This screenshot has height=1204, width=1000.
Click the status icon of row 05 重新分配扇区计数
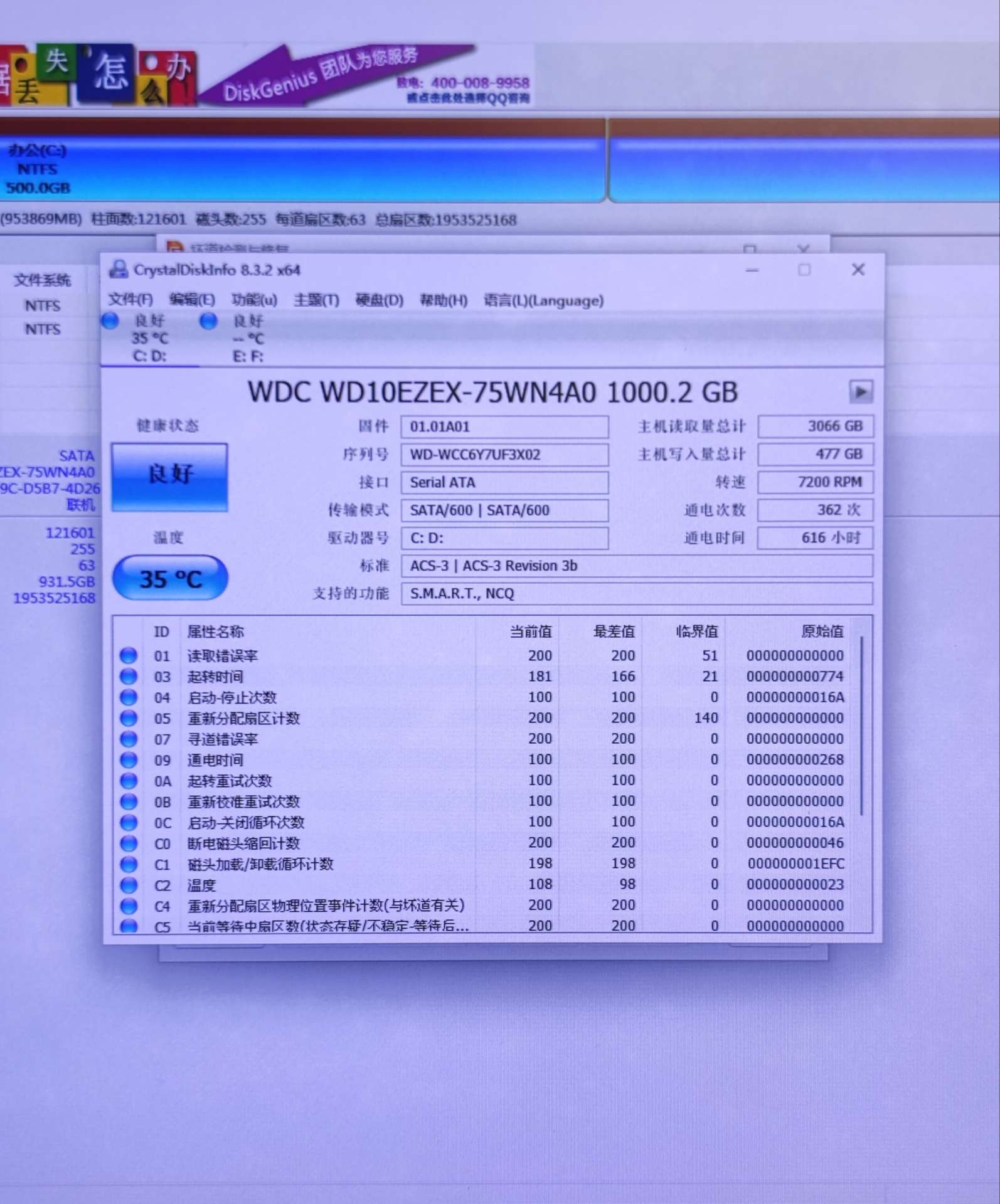click(x=129, y=717)
